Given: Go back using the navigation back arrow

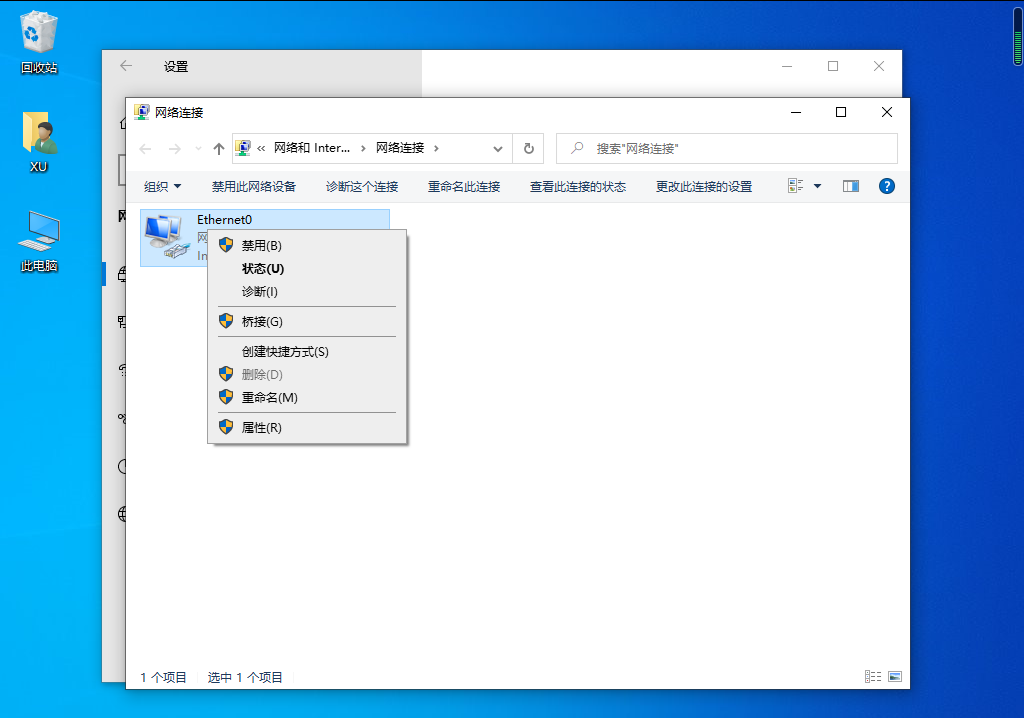Looking at the screenshot, I should tap(146, 148).
